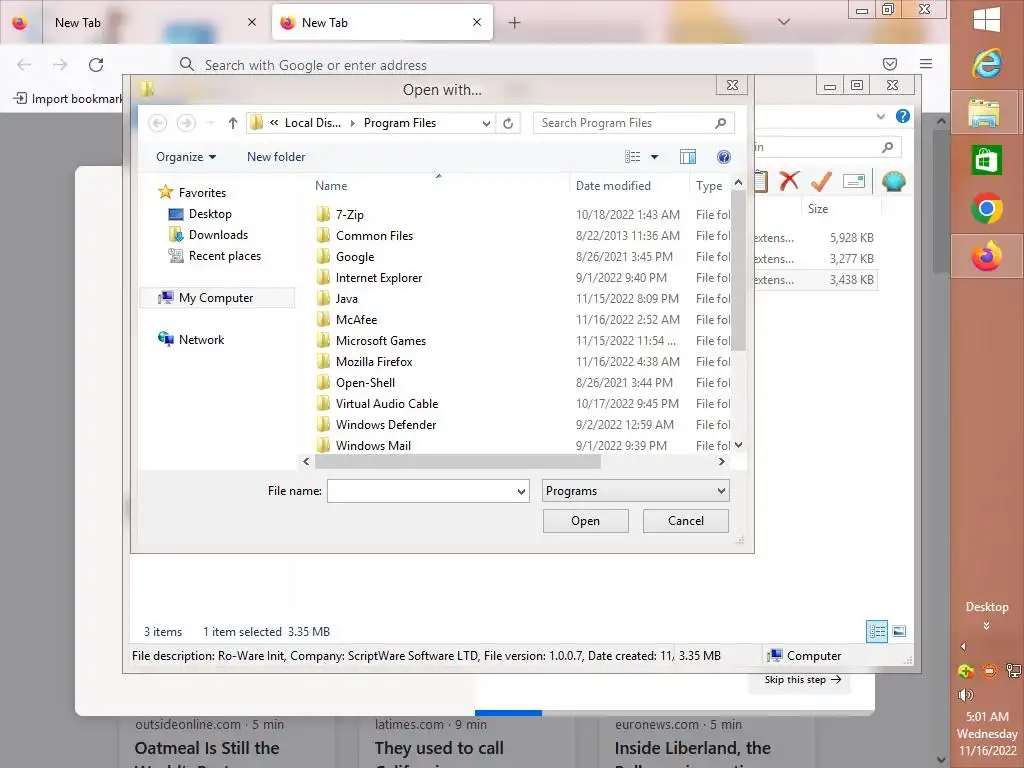Open the help icon in Open with dialog toolbar
This screenshot has height=768, width=1024.
(724, 157)
